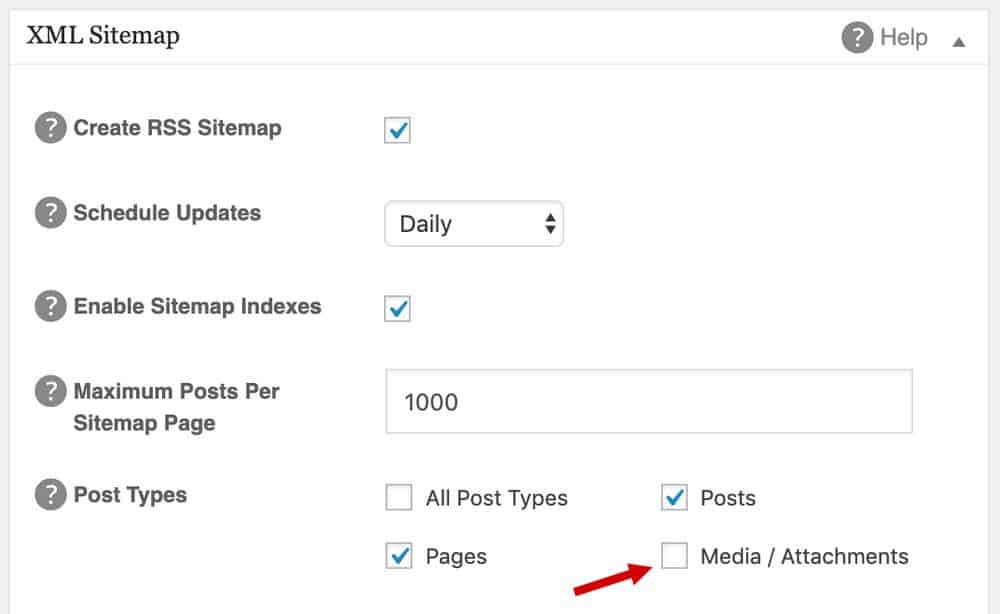Open help tooltip for Enable Sitemap Indexes
The image size is (1000, 614).
click(51, 307)
